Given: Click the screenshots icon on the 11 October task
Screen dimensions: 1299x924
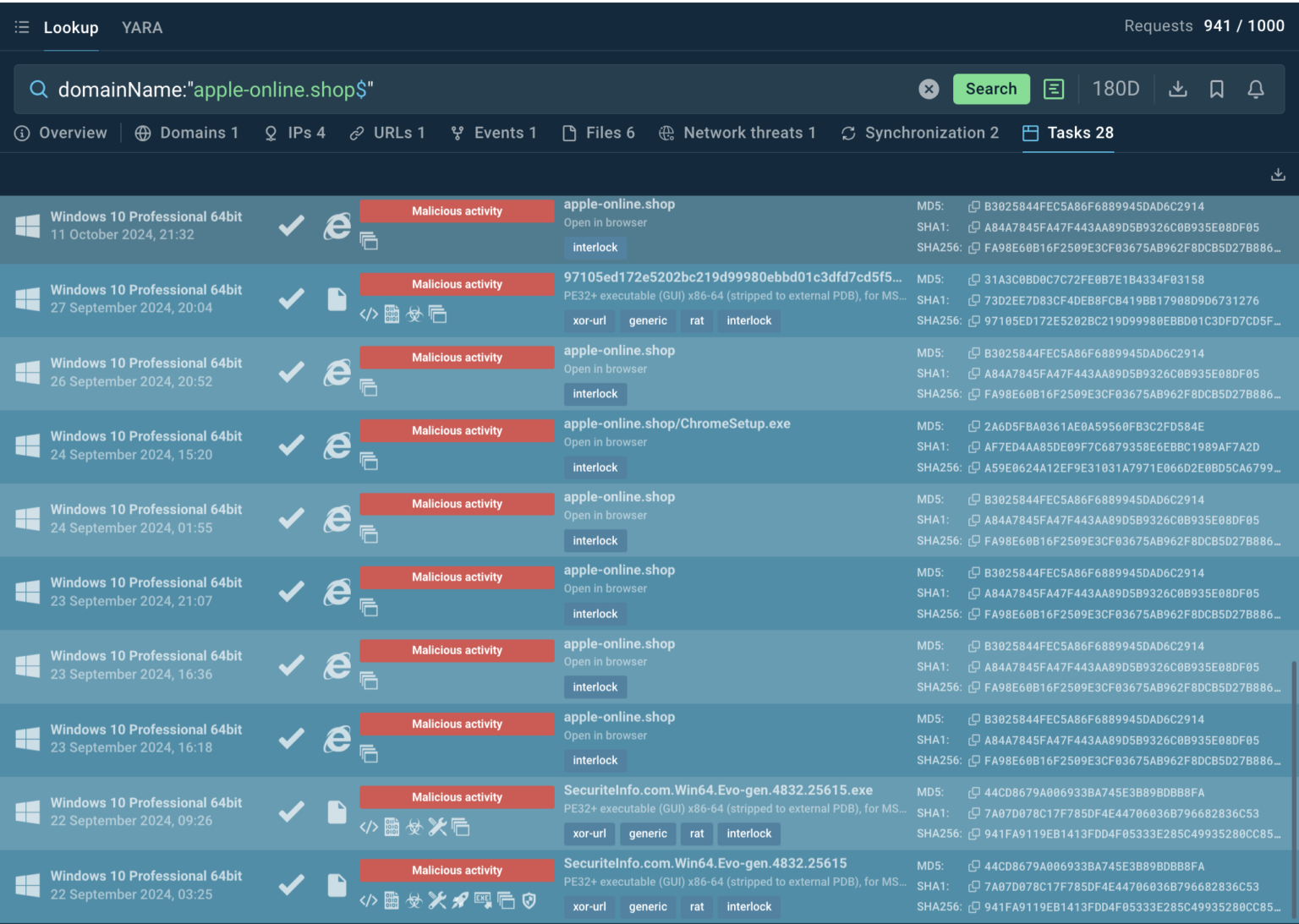Looking at the screenshot, I should [x=370, y=241].
